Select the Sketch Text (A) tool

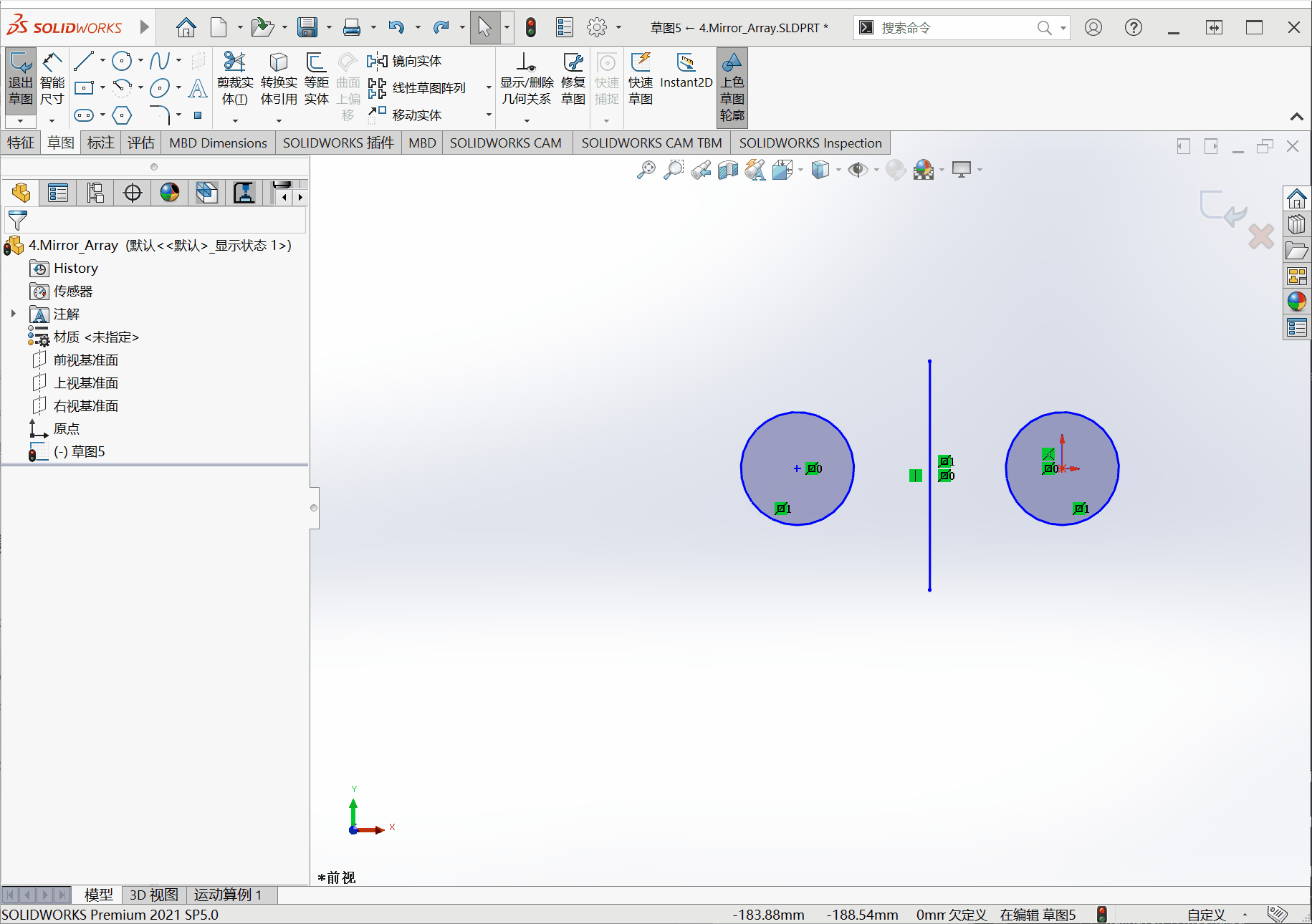pos(197,88)
